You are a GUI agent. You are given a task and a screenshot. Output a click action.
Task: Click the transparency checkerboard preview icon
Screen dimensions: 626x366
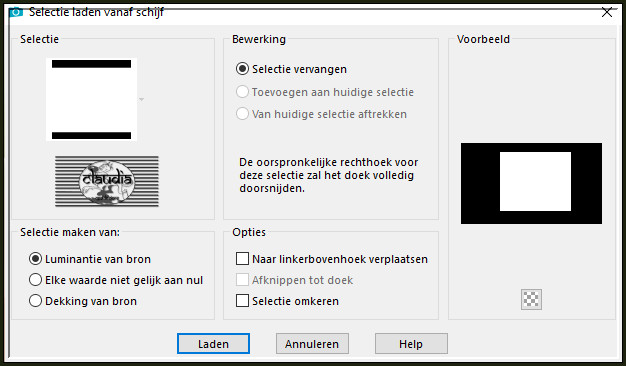(531, 299)
